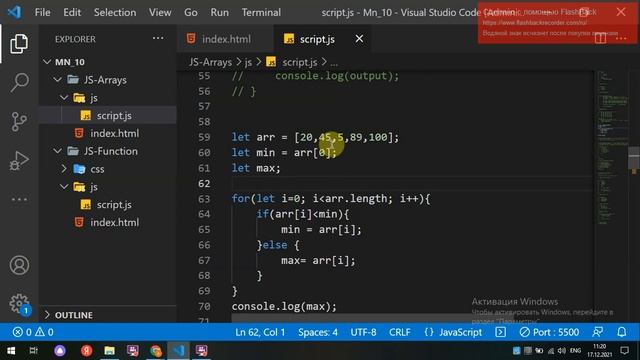Screen dimensions: 640x360
Task: Click VS Code logo in title bar
Action: click(x=14, y=12)
